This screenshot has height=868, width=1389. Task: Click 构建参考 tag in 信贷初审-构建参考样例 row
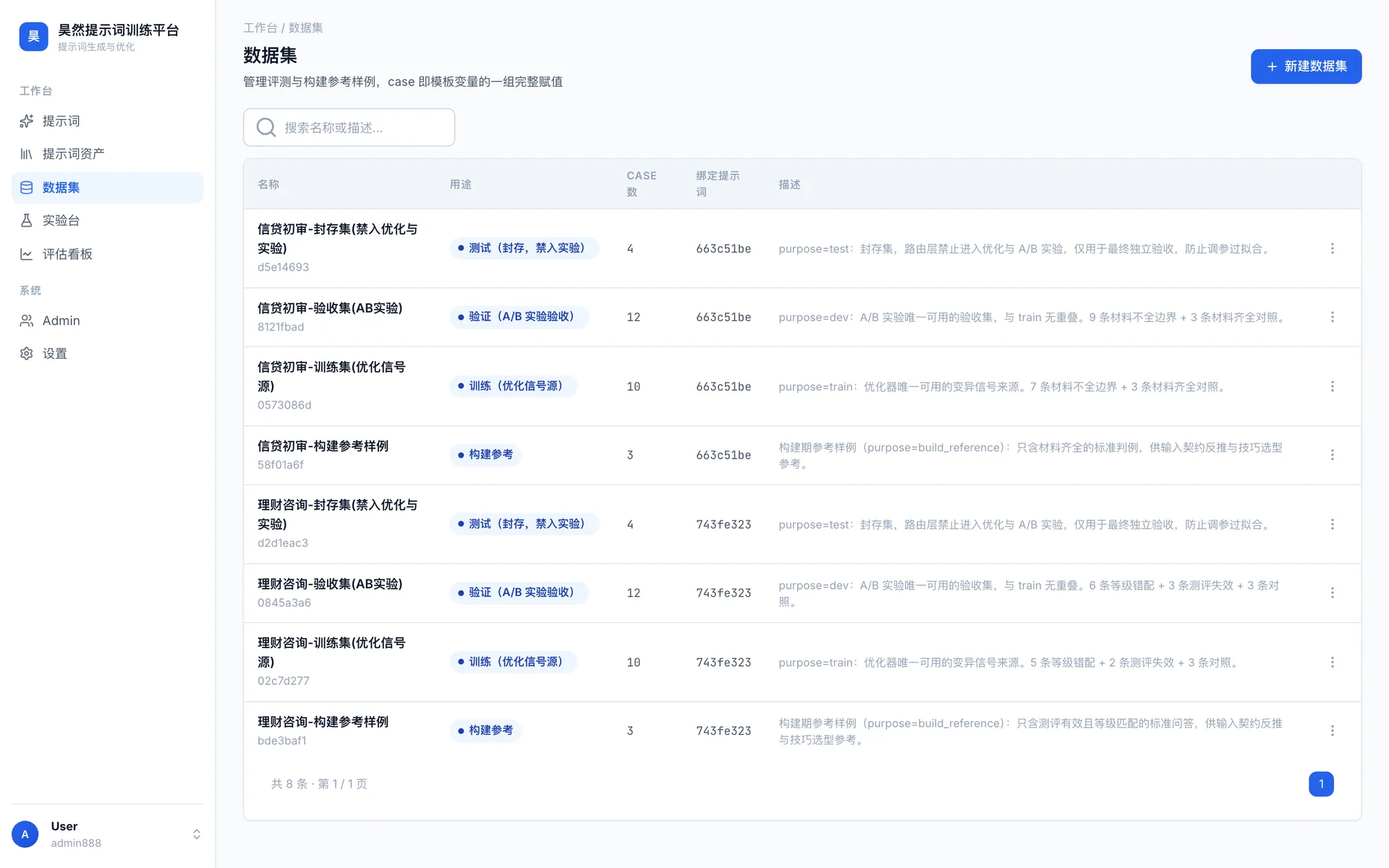point(485,455)
